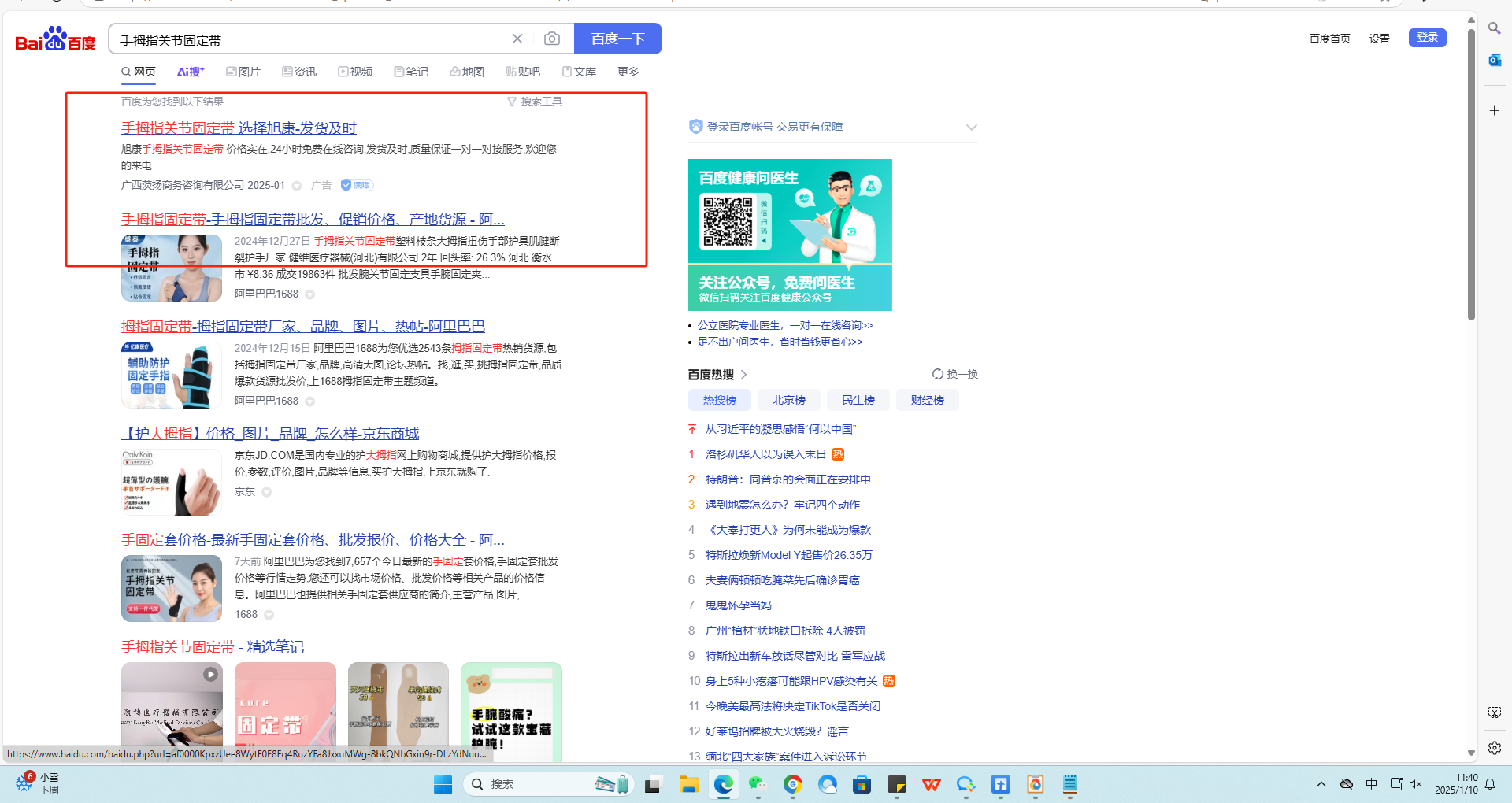Click the Baidu logo
1512x803 pixels.
55,39
